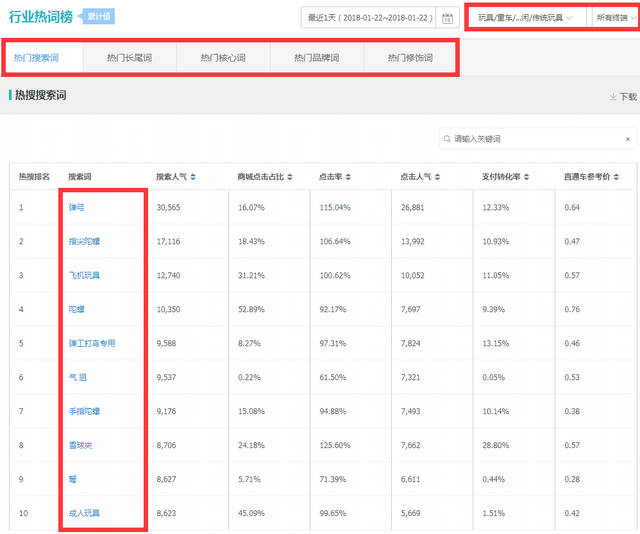Open the 飞机玩具 search term link

coord(84,275)
